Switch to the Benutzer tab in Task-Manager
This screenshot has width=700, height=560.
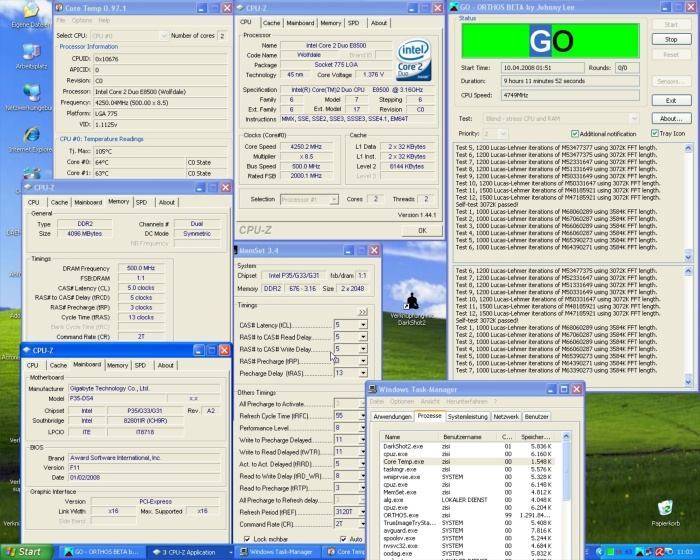pos(536,416)
